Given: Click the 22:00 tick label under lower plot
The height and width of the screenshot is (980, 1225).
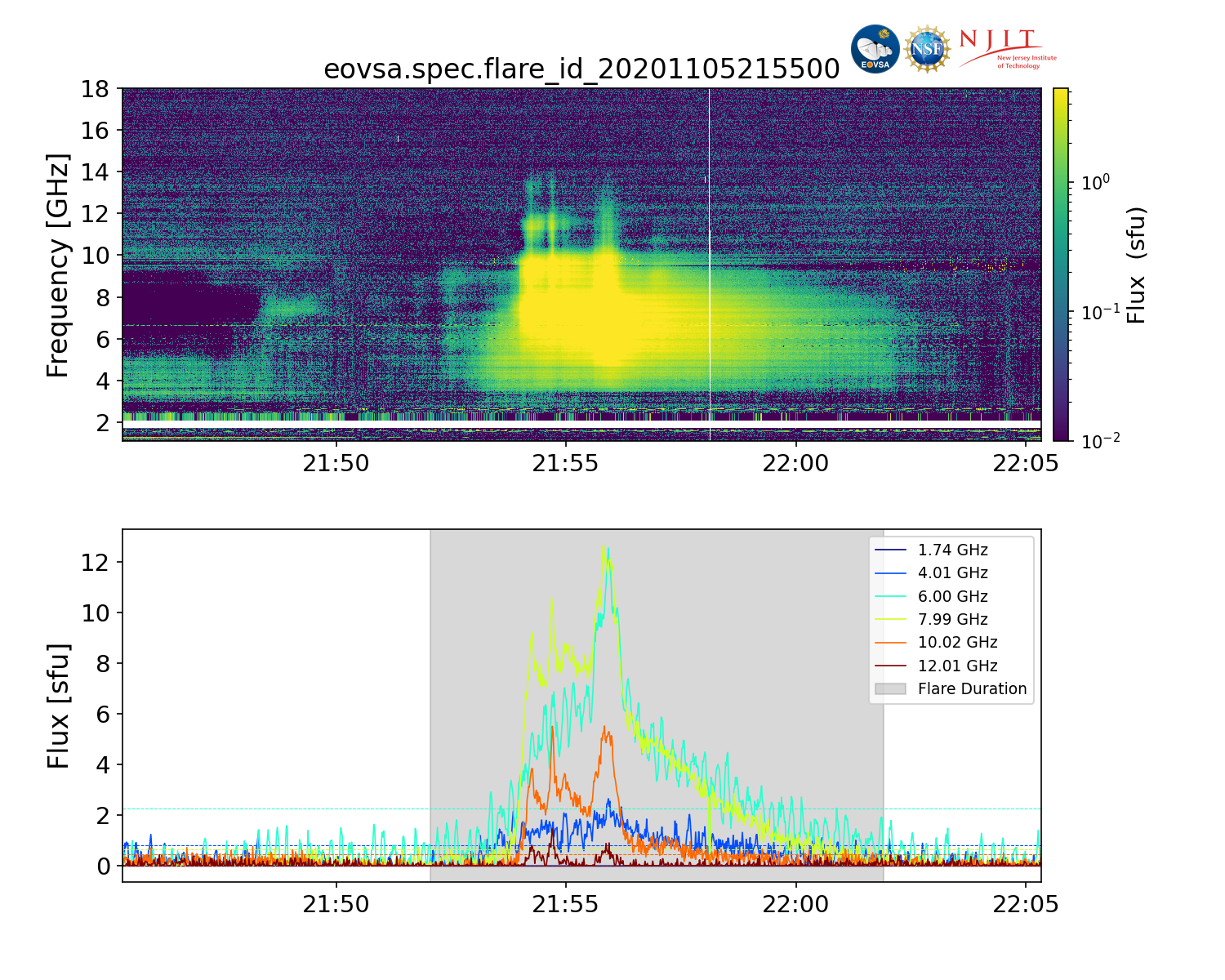Looking at the screenshot, I should (x=795, y=905).
